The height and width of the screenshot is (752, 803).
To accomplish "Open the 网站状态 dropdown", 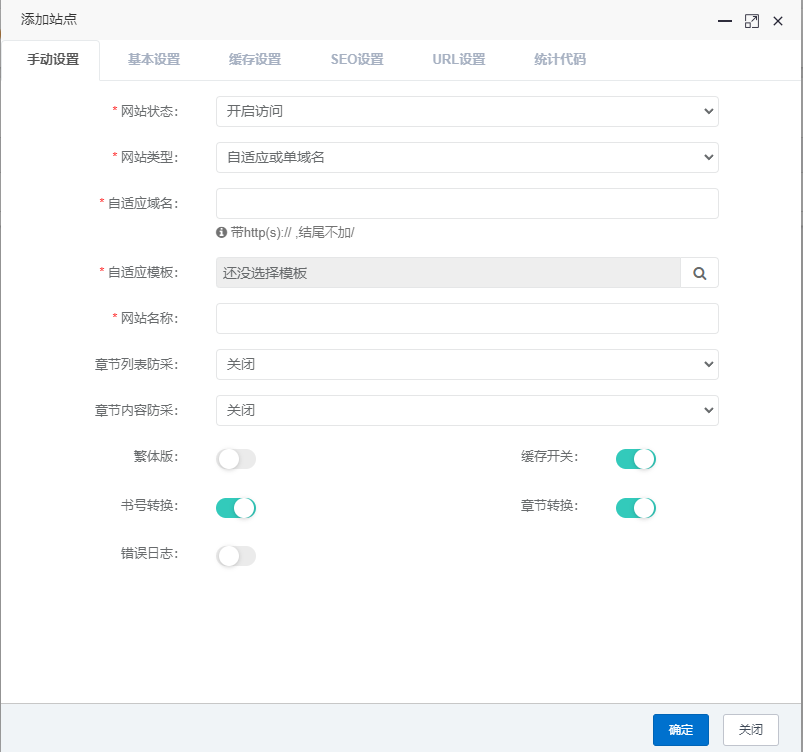I will (467, 111).
